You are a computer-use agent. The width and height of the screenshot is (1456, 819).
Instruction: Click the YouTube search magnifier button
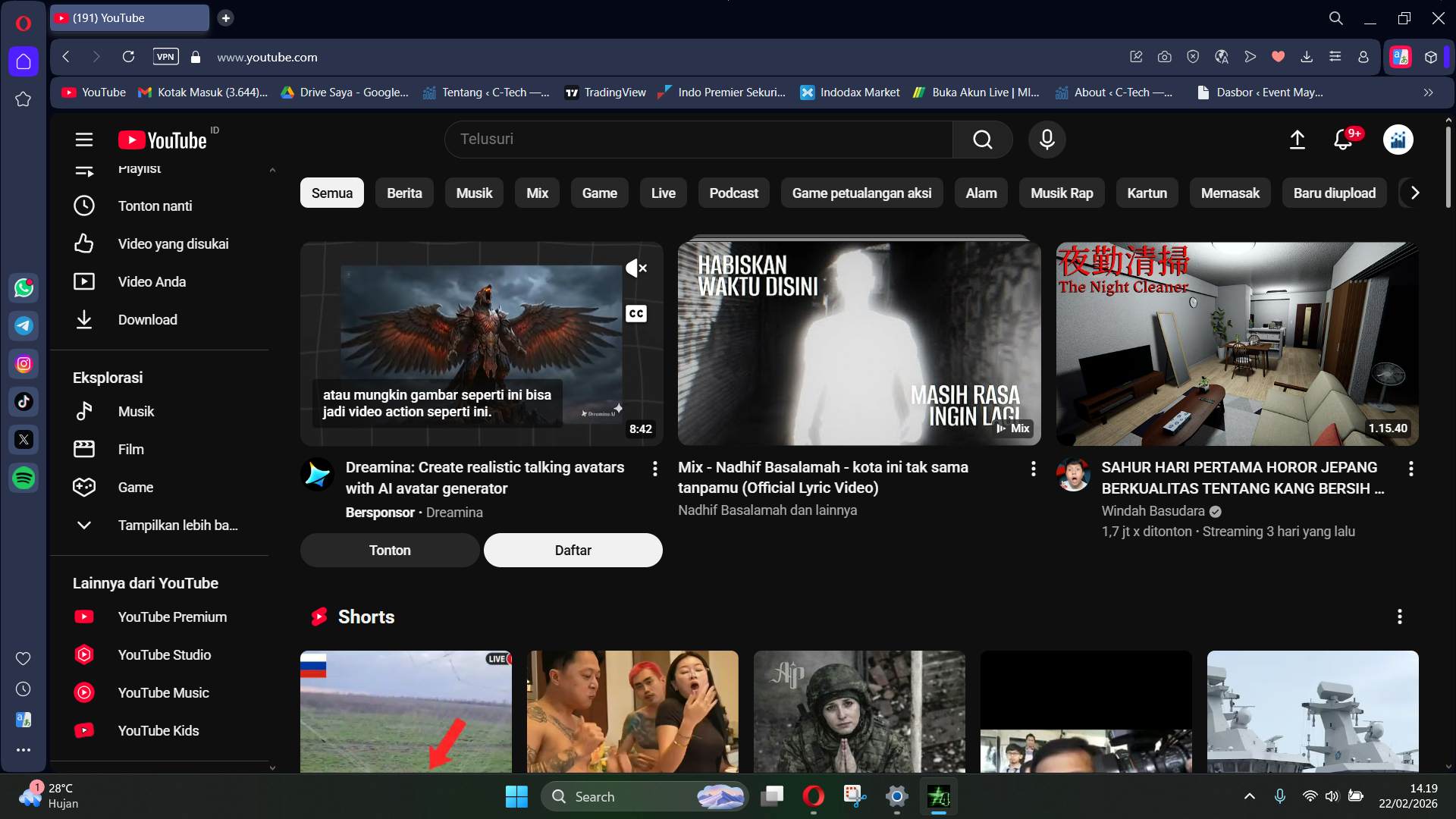pyautogui.click(x=982, y=140)
